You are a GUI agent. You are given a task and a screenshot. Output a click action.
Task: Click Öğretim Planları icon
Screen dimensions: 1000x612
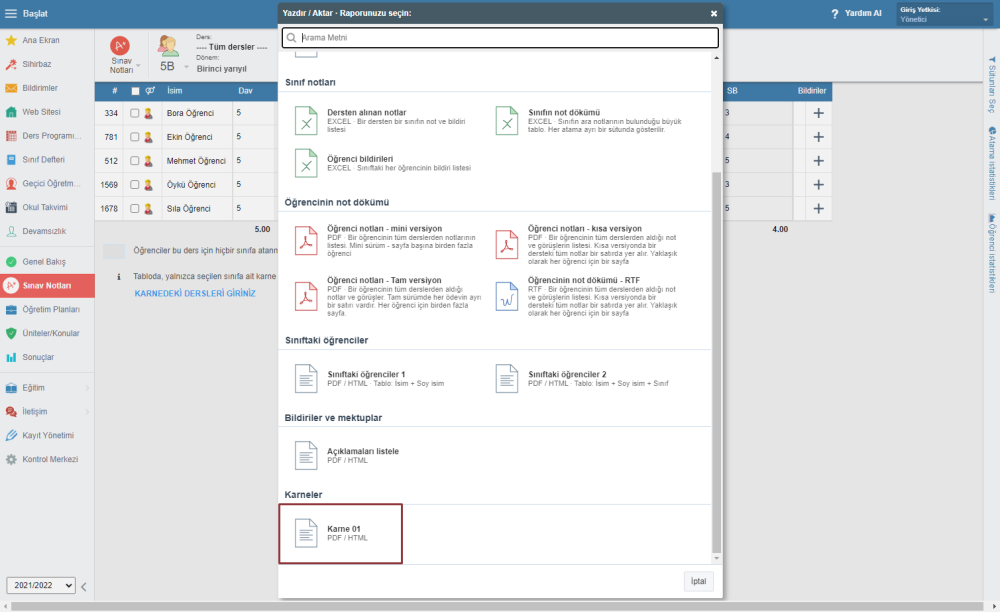pyautogui.click(x=11, y=310)
